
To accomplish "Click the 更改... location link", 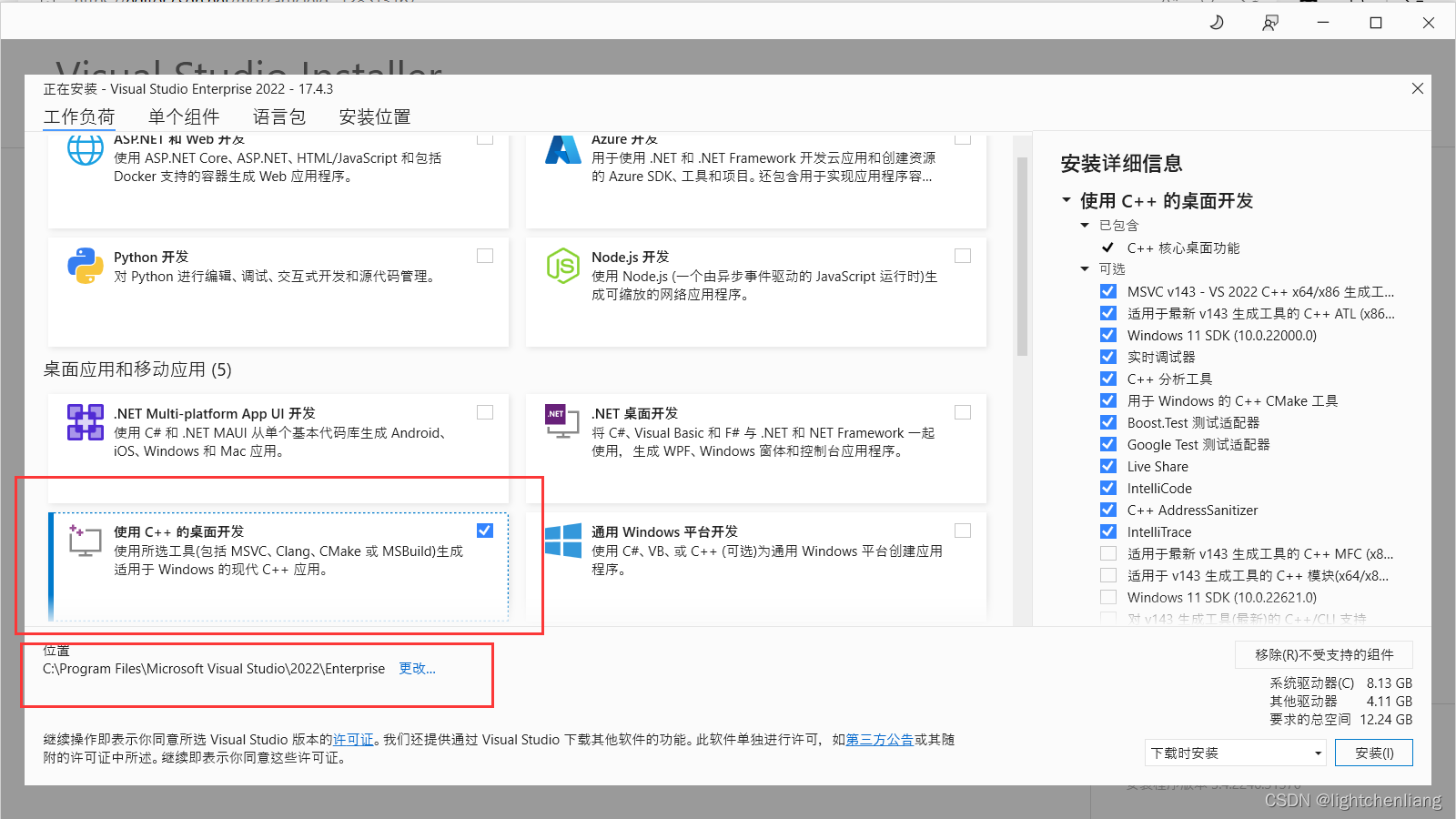I will (418, 669).
